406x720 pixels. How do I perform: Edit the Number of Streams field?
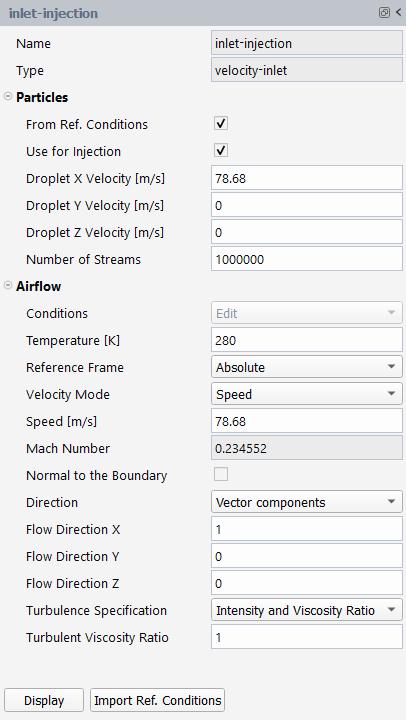307,259
